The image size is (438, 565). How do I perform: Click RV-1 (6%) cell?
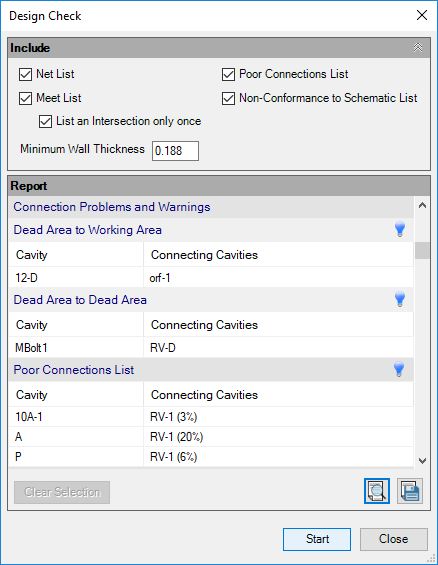pyautogui.click(x=278, y=457)
